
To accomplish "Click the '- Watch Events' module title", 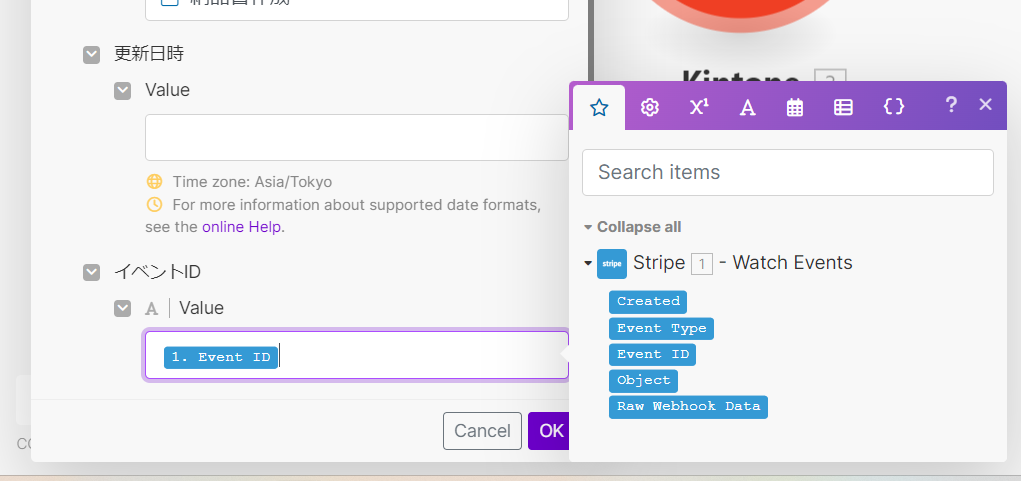I will coord(786,263).
